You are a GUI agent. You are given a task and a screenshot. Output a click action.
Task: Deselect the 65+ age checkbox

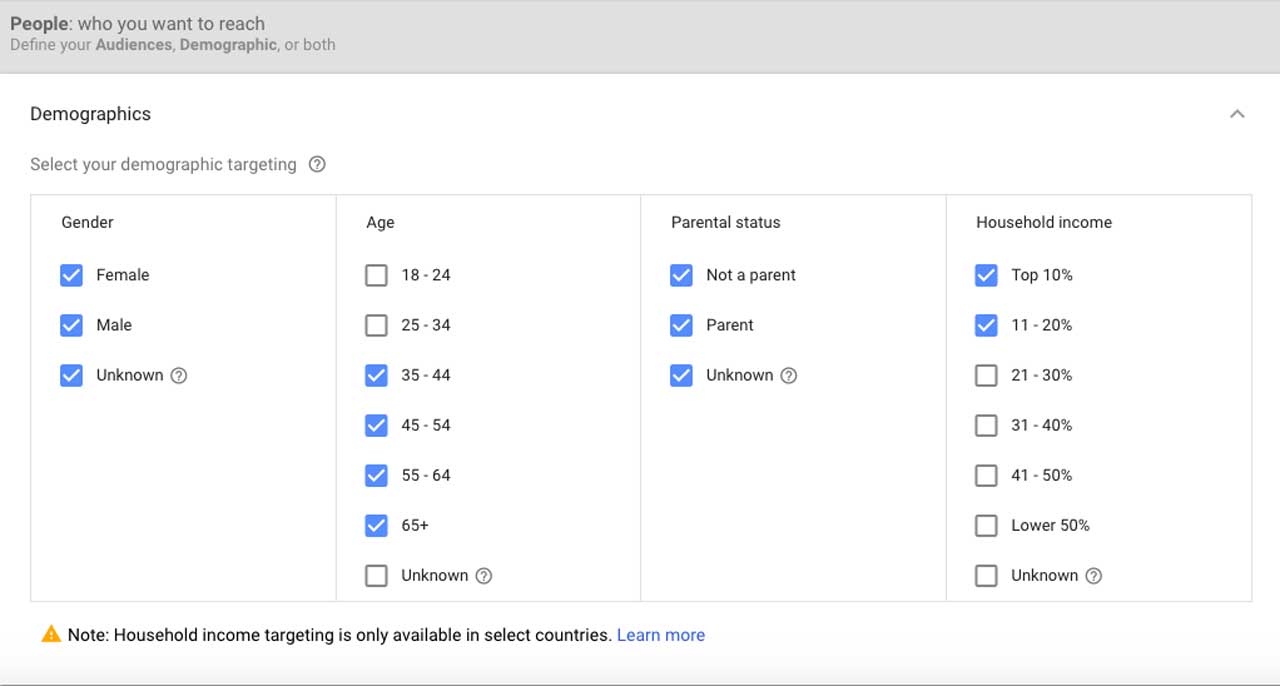point(376,525)
